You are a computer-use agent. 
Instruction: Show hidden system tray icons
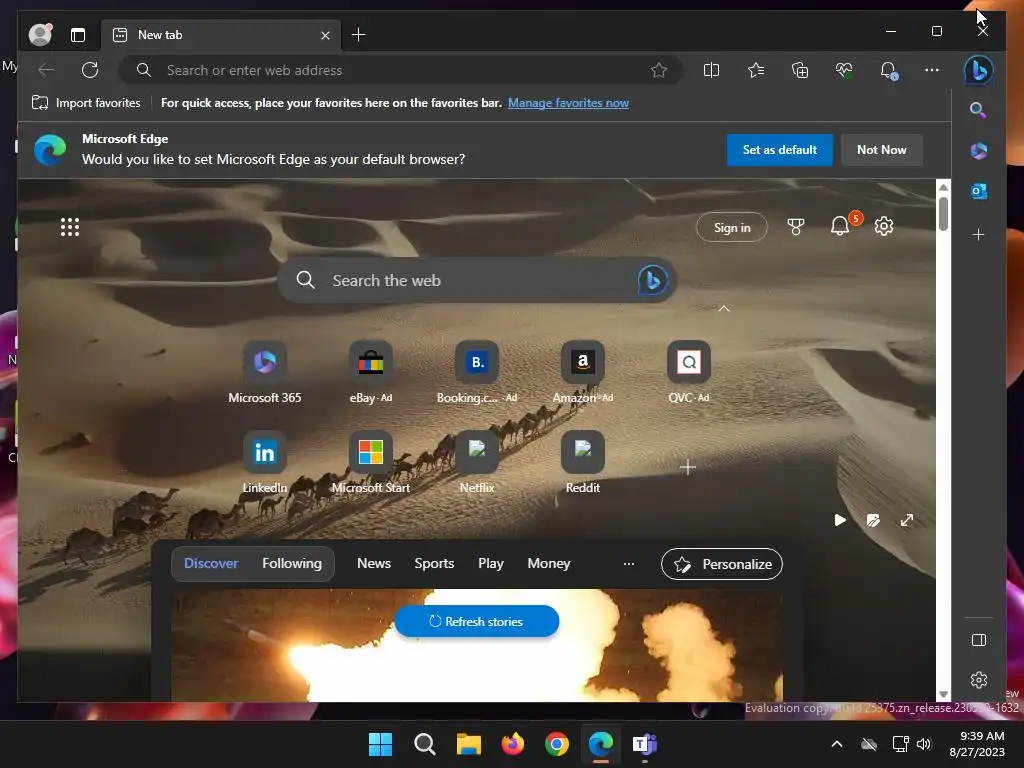tap(837, 744)
